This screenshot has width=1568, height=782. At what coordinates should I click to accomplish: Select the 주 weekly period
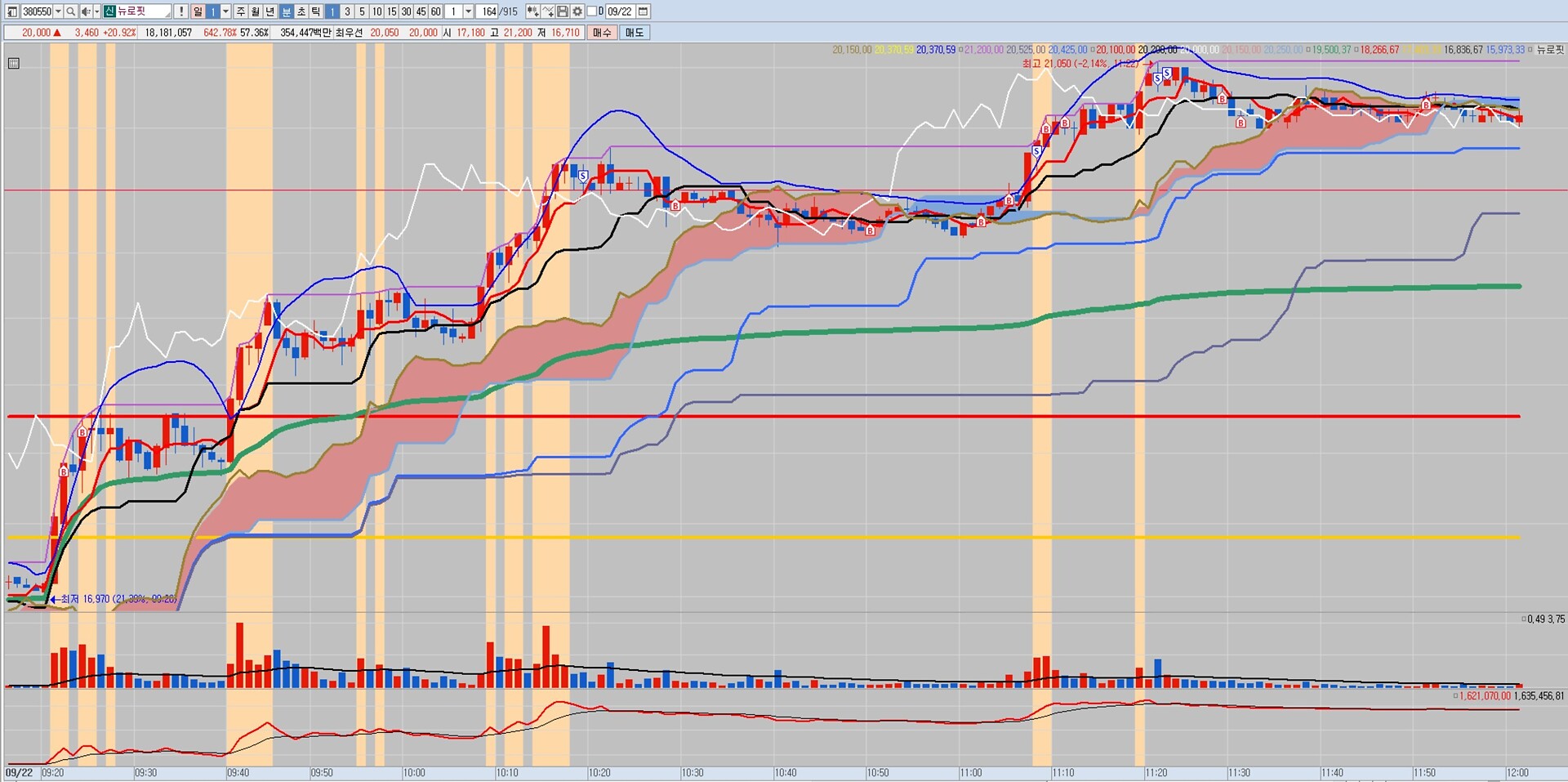point(241,11)
